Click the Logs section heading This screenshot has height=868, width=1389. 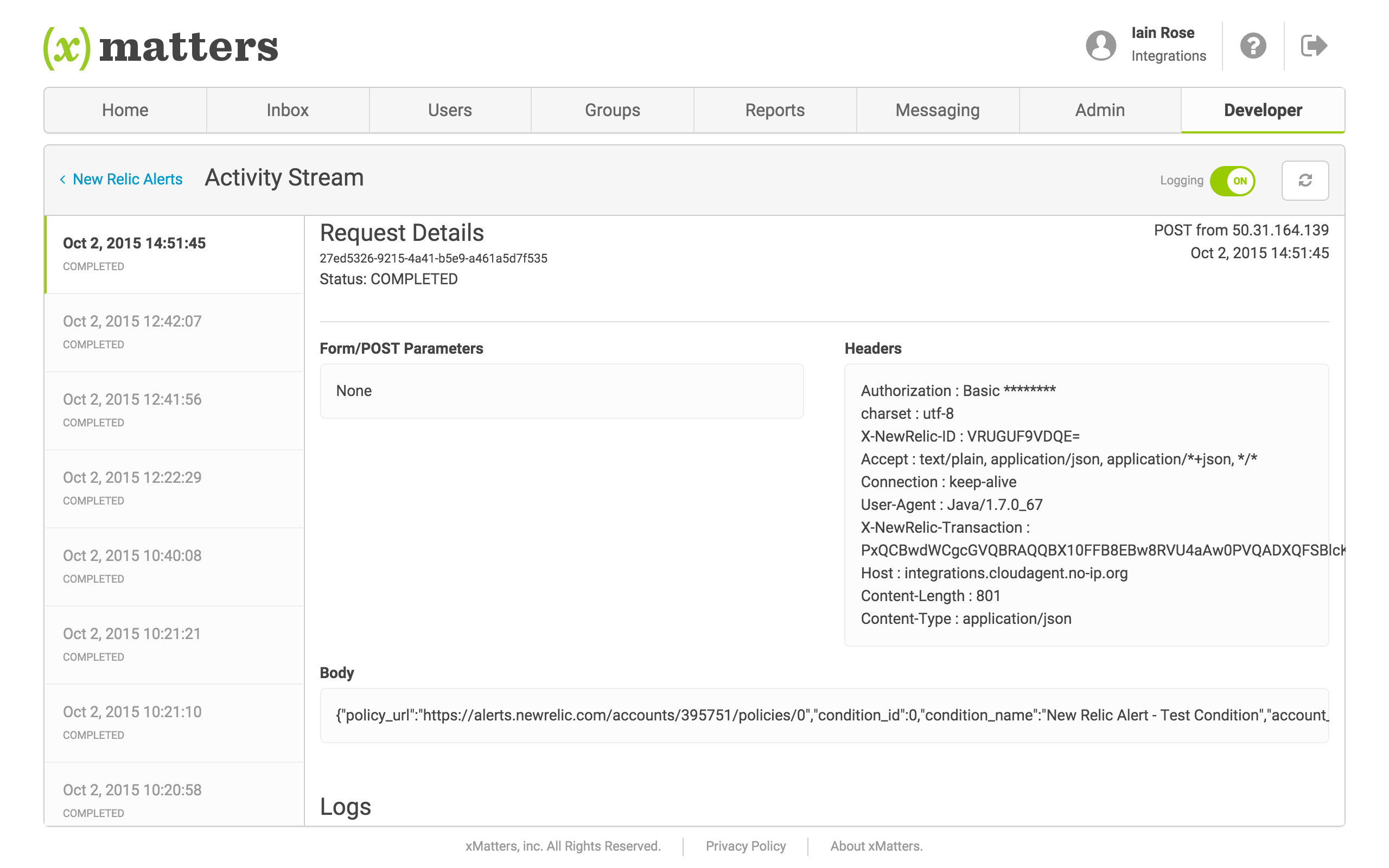pyautogui.click(x=345, y=807)
